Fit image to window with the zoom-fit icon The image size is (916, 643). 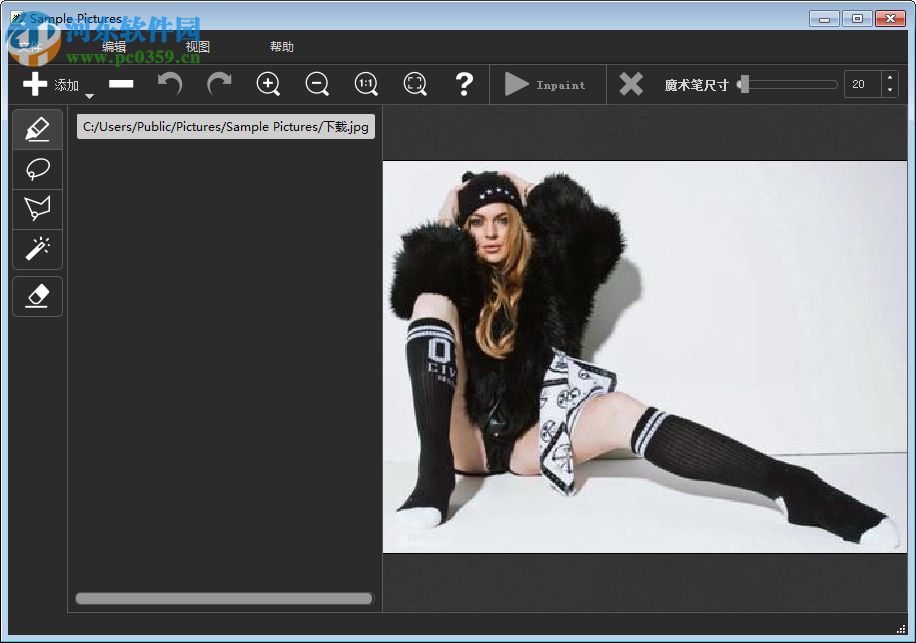pos(415,85)
